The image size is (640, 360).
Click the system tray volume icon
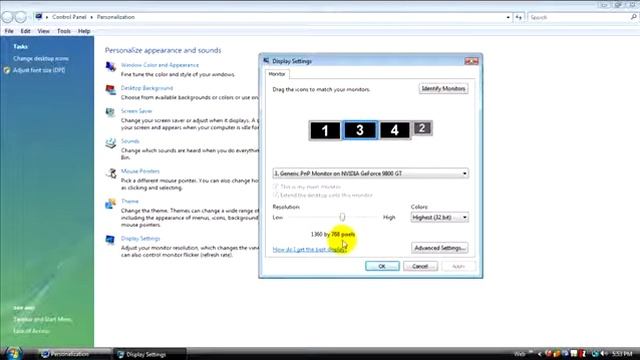pos(604,353)
